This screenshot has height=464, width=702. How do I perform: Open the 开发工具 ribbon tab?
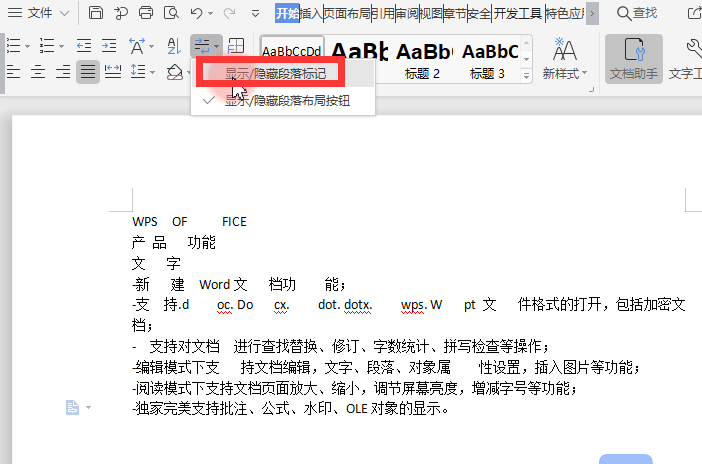pyautogui.click(x=518, y=13)
